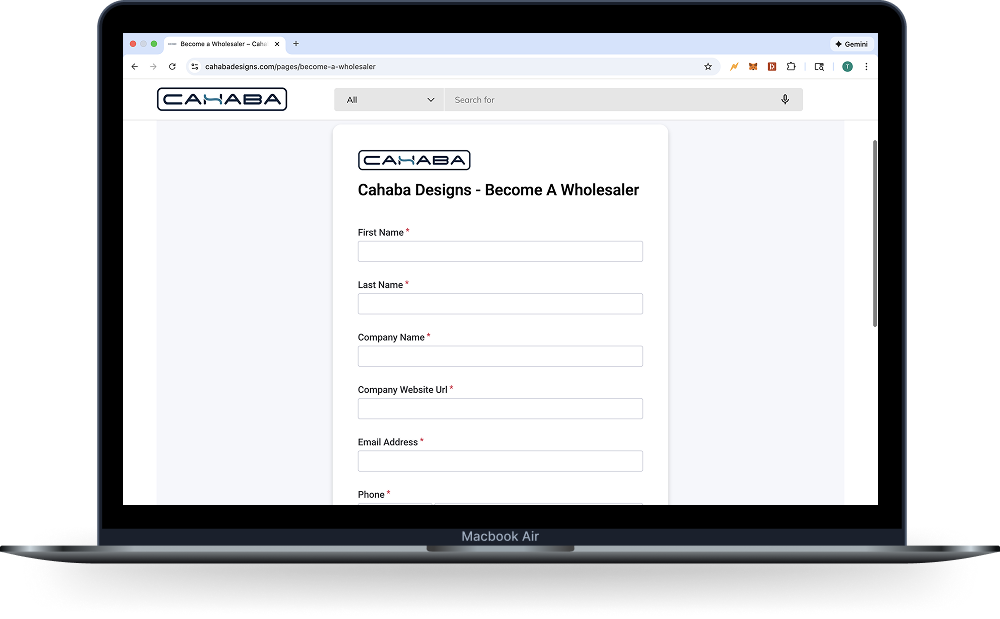Click the green profile avatar
Viewport: 1000px width, 619px height.
click(x=847, y=67)
